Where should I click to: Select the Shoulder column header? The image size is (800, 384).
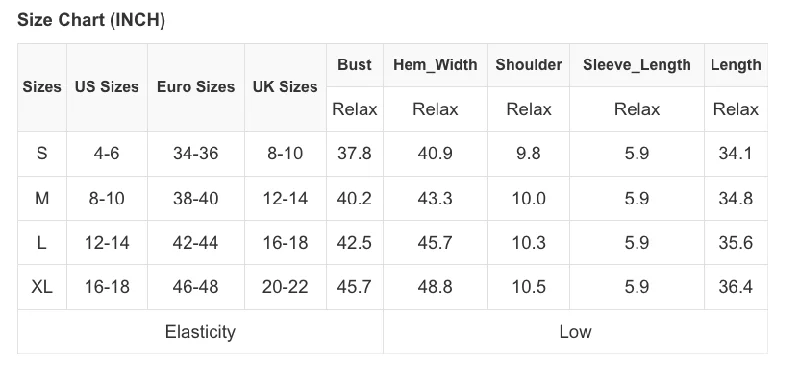[529, 65]
